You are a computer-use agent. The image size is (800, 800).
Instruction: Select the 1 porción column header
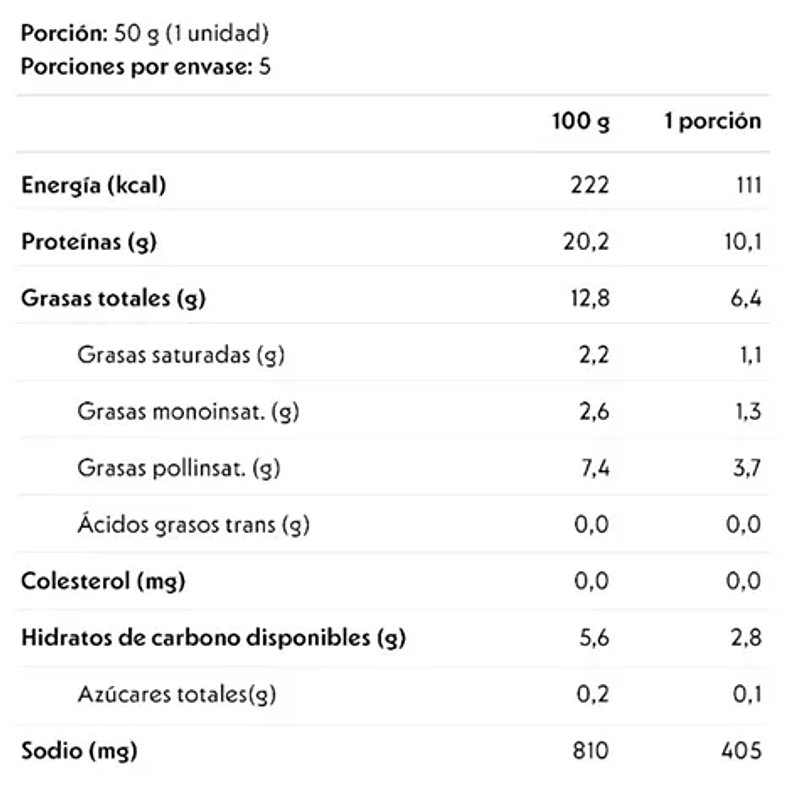713,122
